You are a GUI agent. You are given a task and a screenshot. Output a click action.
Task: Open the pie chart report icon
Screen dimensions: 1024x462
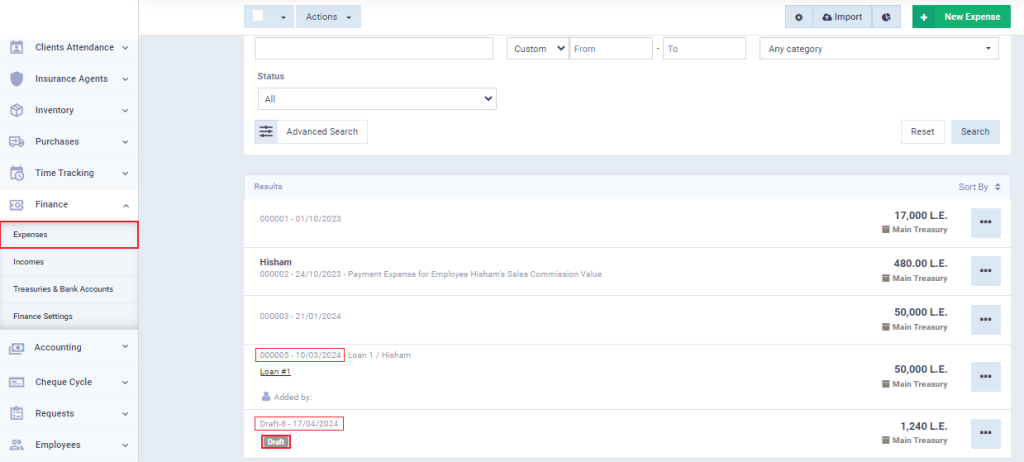[x=886, y=17]
